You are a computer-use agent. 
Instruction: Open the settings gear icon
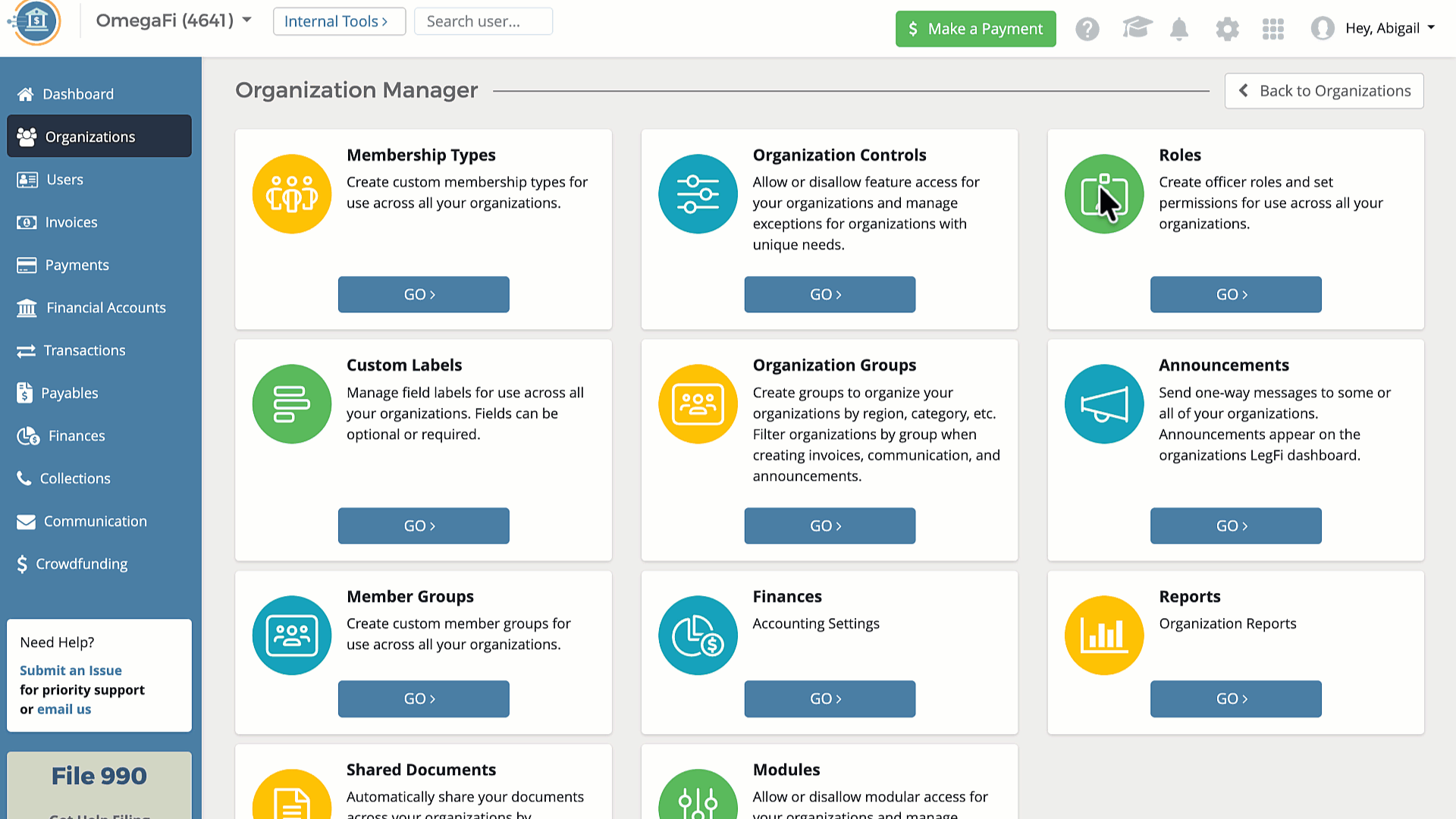tap(1226, 29)
